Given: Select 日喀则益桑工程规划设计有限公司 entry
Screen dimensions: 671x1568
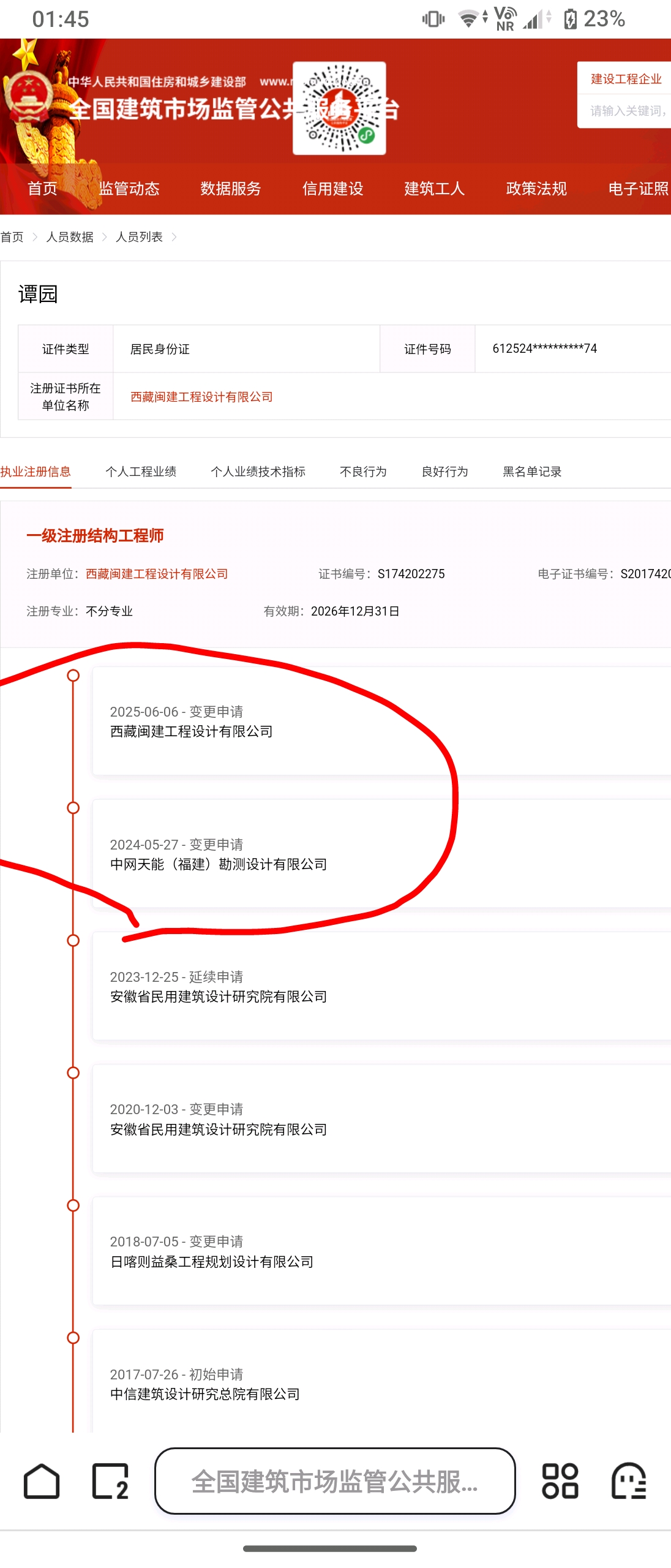Looking at the screenshot, I should click(x=212, y=1262).
